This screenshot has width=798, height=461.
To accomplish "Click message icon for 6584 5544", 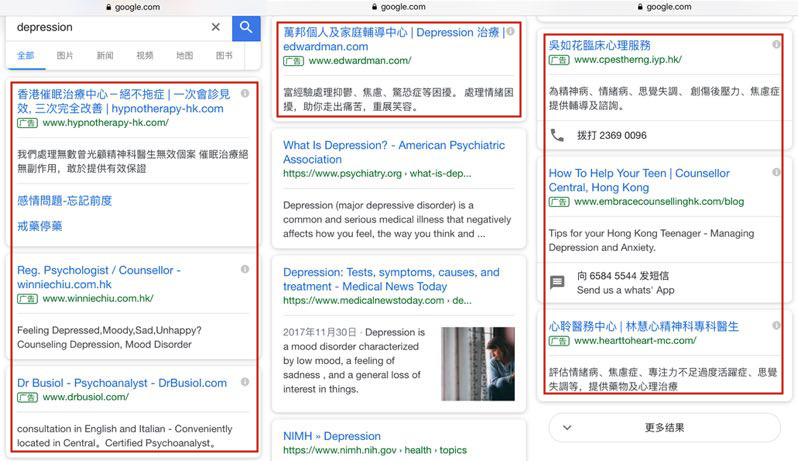I will click(558, 282).
